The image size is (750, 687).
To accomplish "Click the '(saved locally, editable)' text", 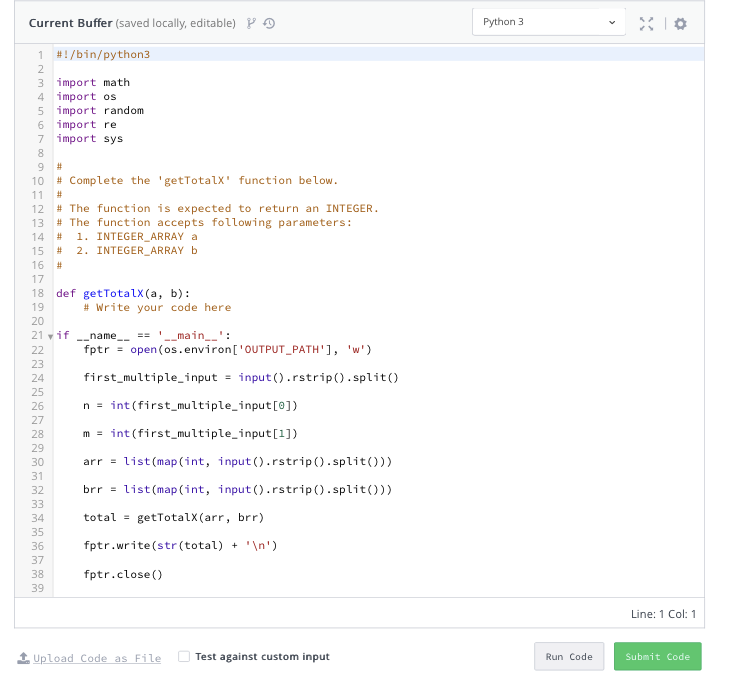I will pyautogui.click(x=176, y=23).
